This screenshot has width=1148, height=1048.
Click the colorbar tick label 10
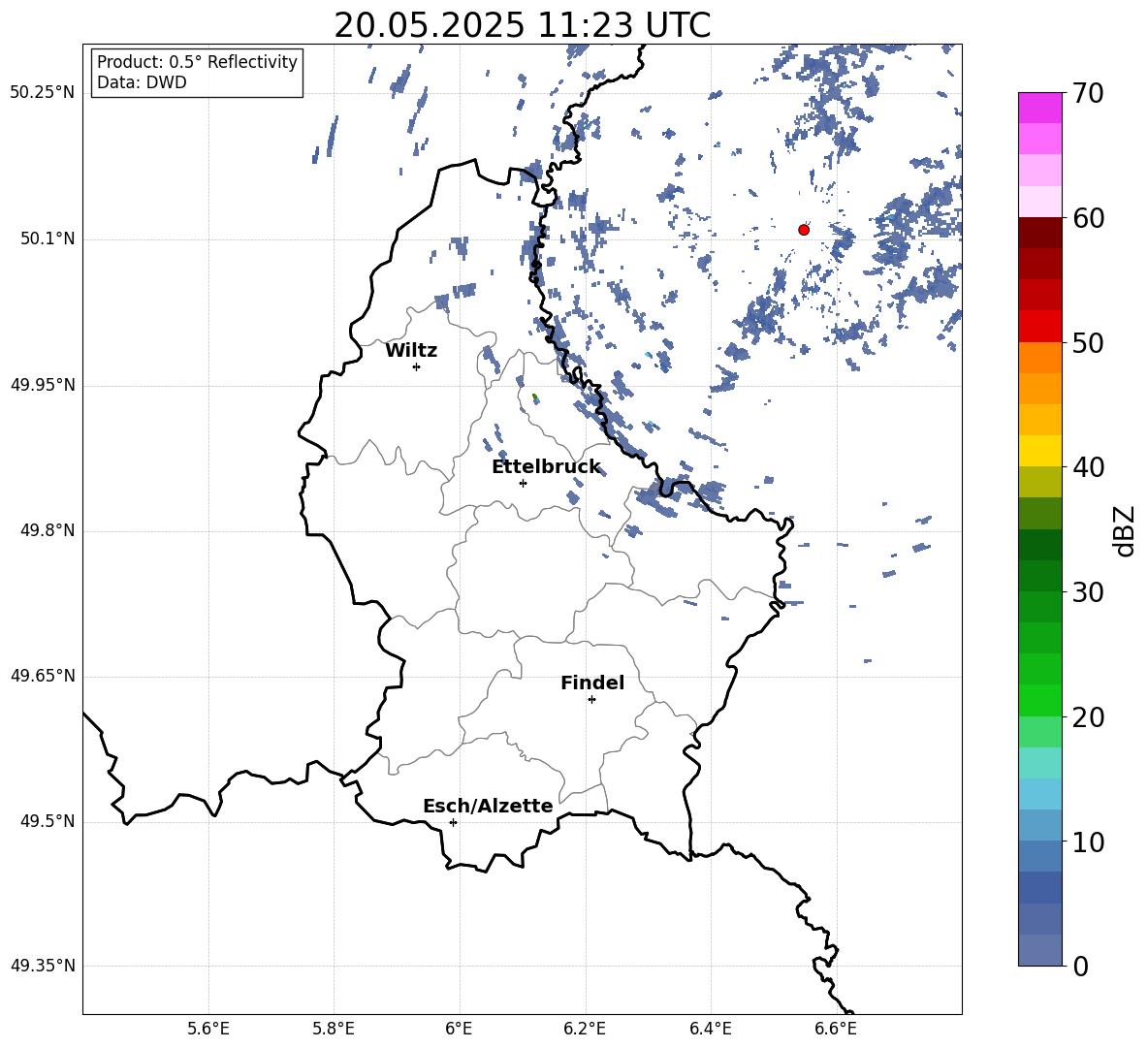pos(1088,842)
